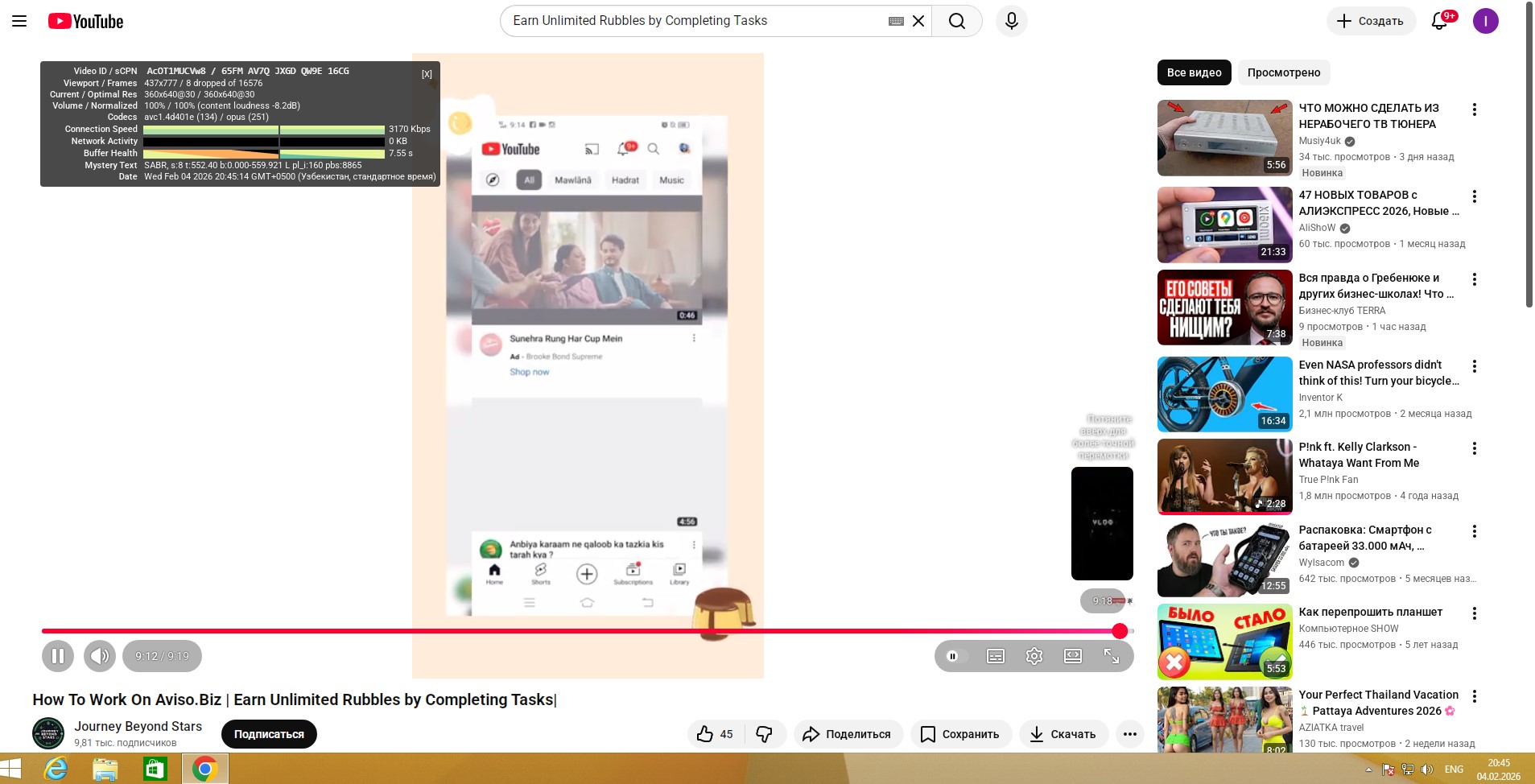Screen dimensions: 1535x784
Task: Click the search text field
Action: pyautogui.click(x=696, y=21)
